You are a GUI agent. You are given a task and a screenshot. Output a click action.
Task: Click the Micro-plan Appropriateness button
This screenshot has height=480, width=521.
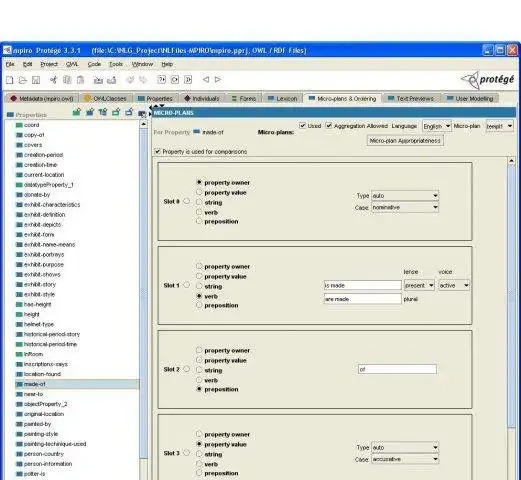tap(405, 141)
